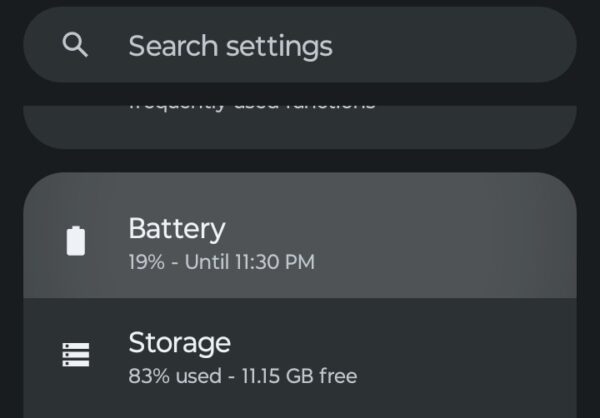This screenshot has height=418, width=600.
Task: Click the "Search settings" placeholder text
Action: pyautogui.click(x=230, y=45)
